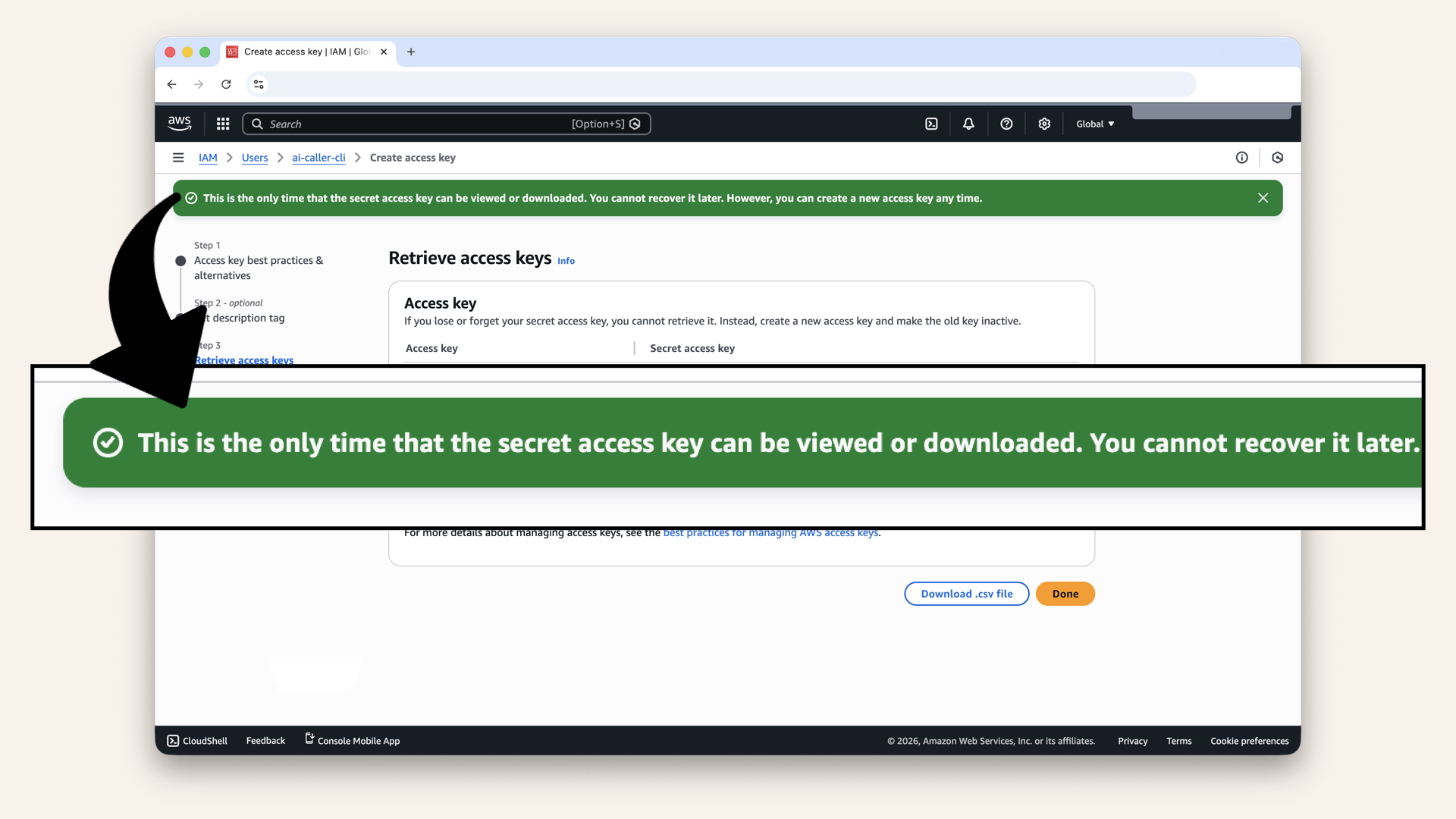Open the Info link beside Retrieve access keys
This screenshot has height=819, width=1456.
566,261
